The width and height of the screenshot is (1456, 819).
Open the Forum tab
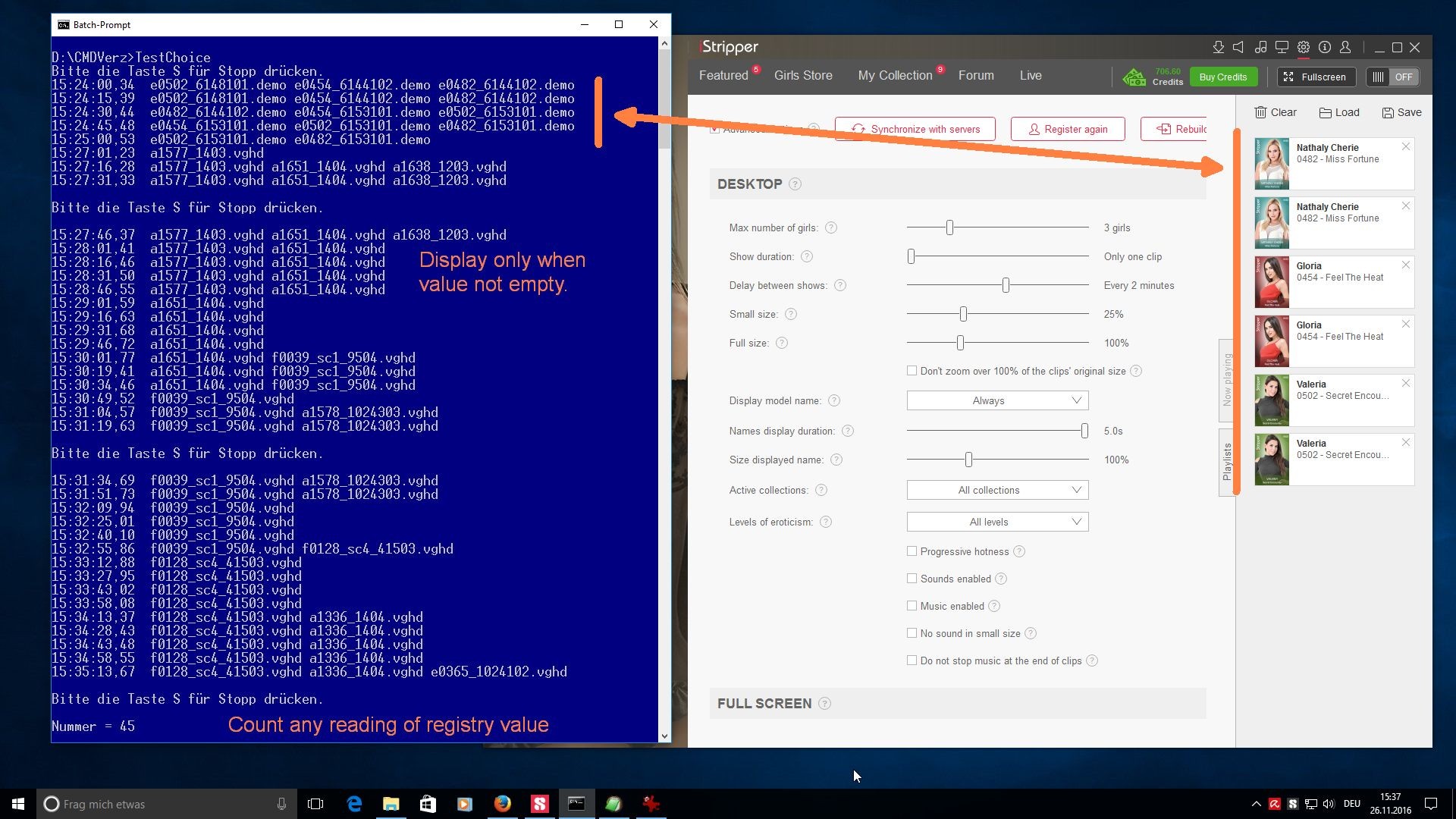976,75
